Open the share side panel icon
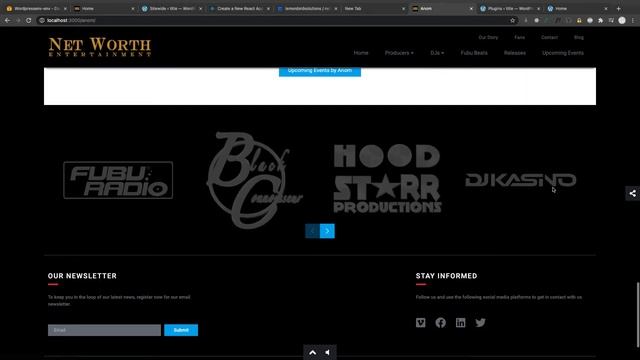 (x=633, y=193)
